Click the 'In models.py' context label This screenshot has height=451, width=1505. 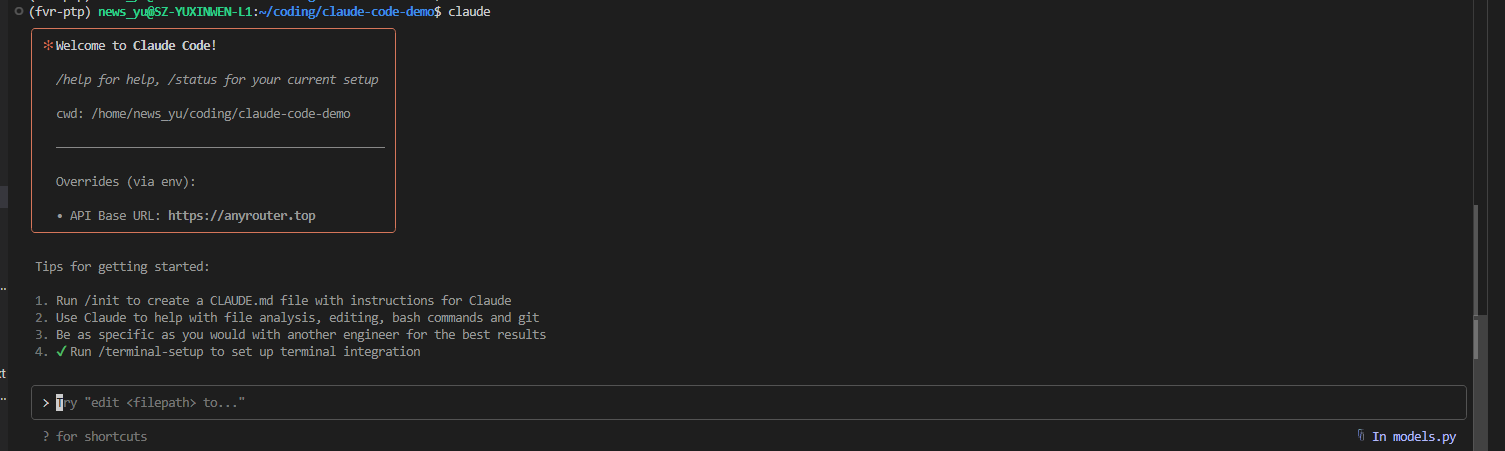1413,436
